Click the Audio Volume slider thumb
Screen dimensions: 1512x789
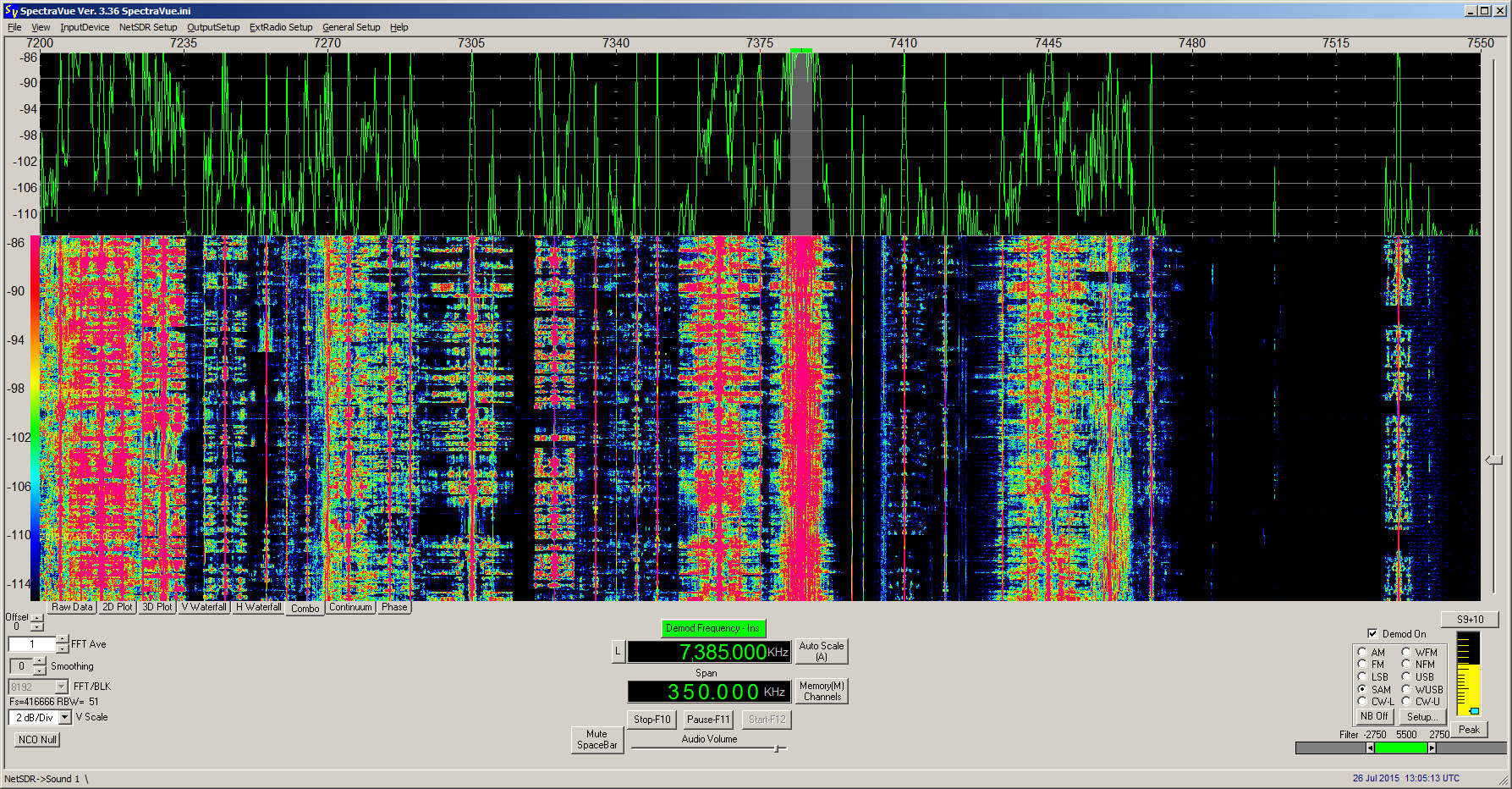click(777, 748)
